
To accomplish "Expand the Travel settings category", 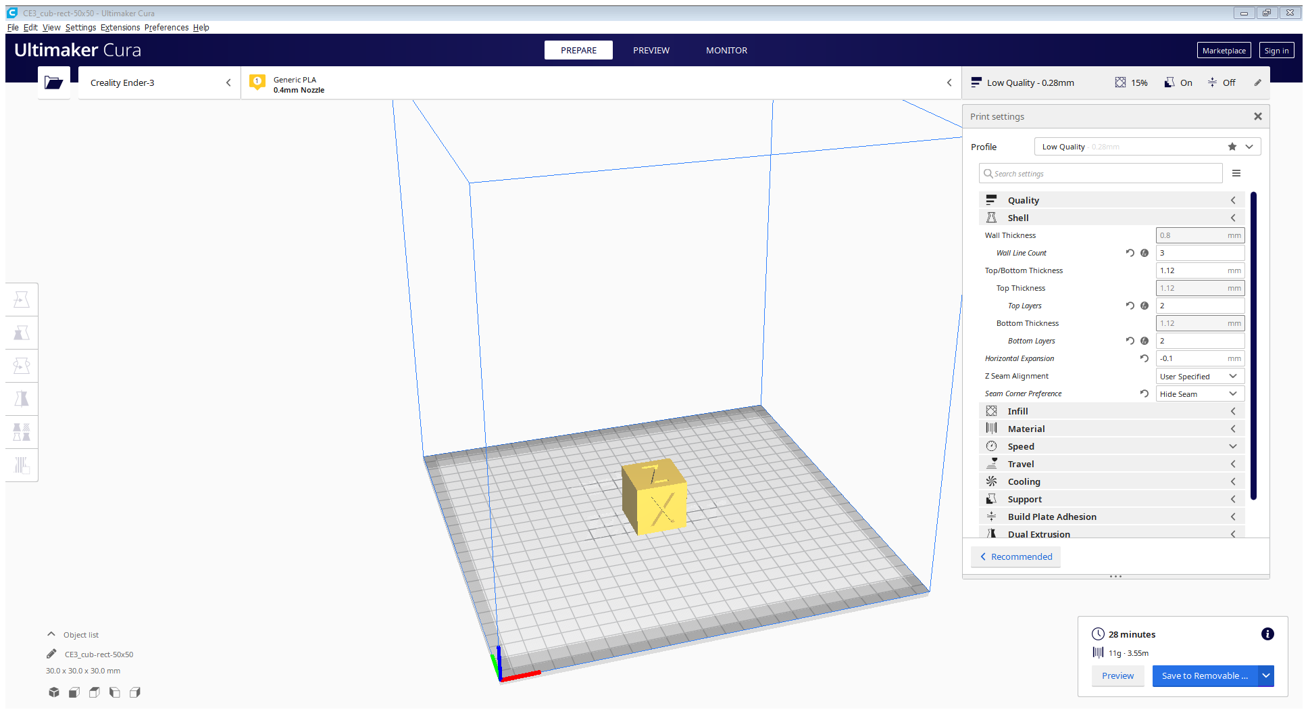I will (x=1112, y=464).
